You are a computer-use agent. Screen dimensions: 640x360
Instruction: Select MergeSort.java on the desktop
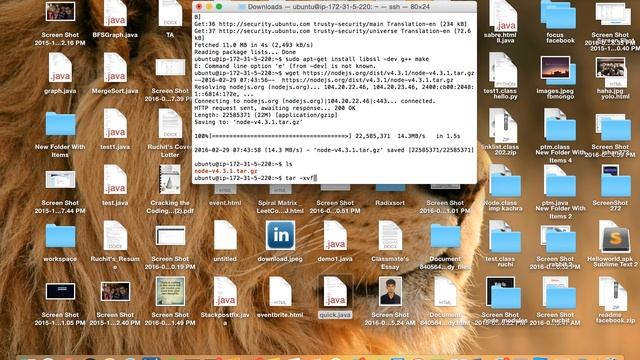pyautogui.click(x=115, y=68)
